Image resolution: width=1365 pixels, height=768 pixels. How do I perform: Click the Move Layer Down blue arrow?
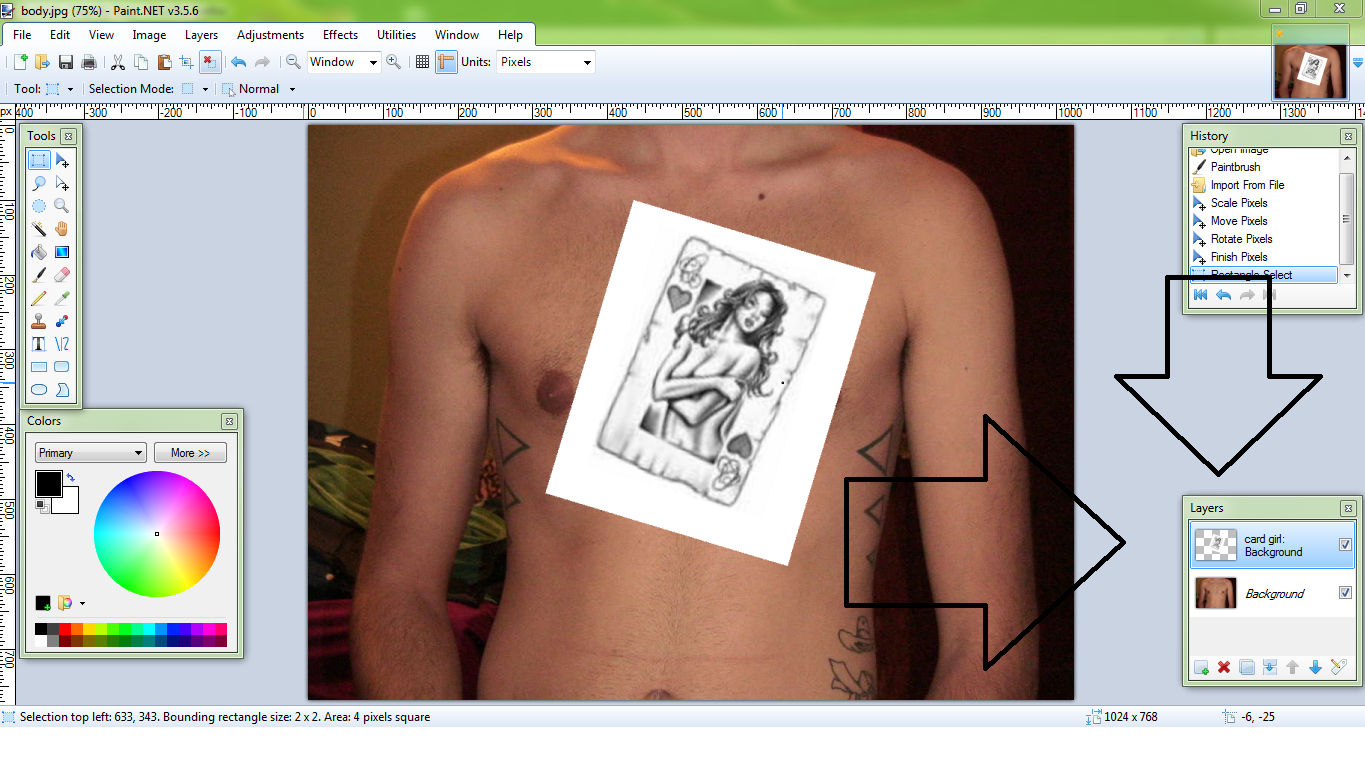tap(1315, 667)
